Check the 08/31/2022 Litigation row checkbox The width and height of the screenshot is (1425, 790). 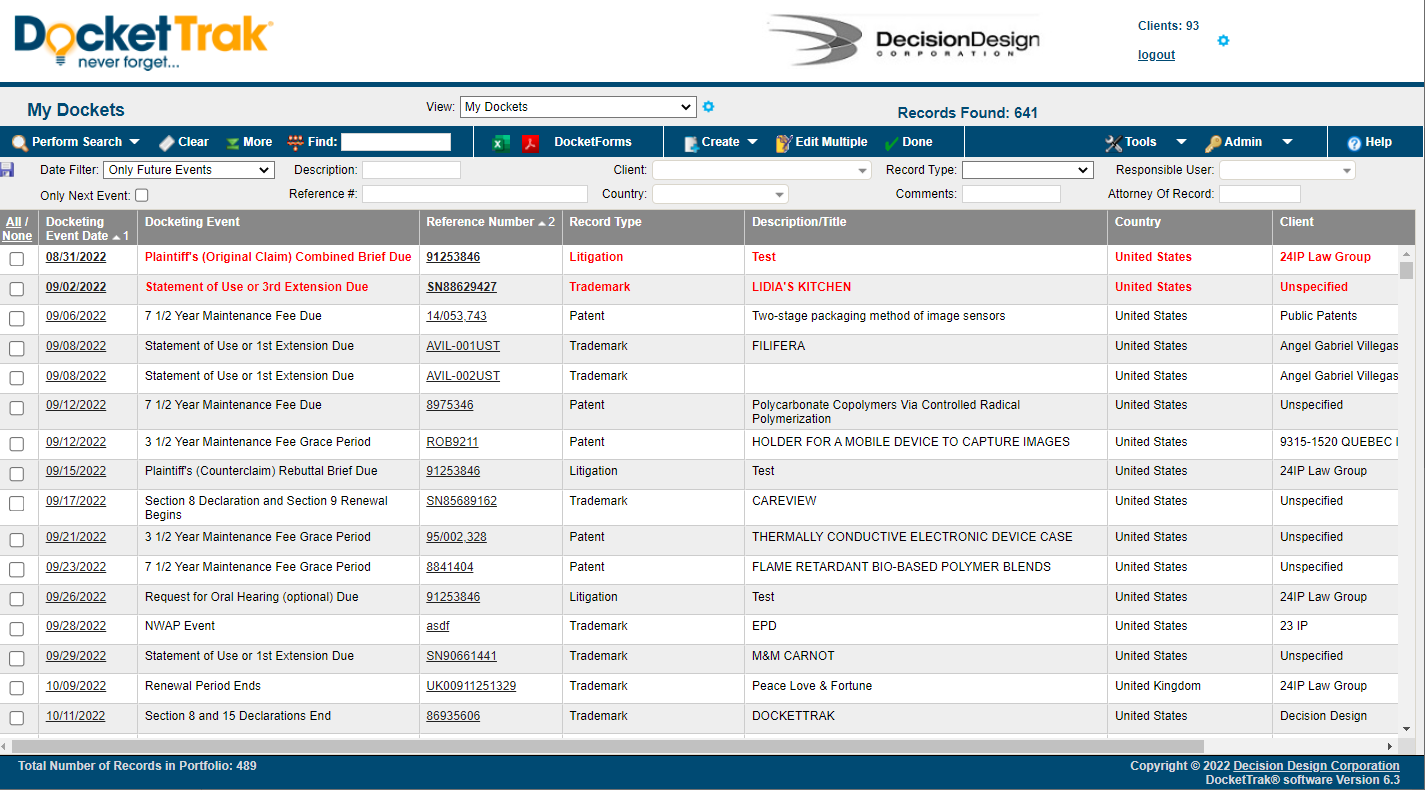tap(17, 257)
